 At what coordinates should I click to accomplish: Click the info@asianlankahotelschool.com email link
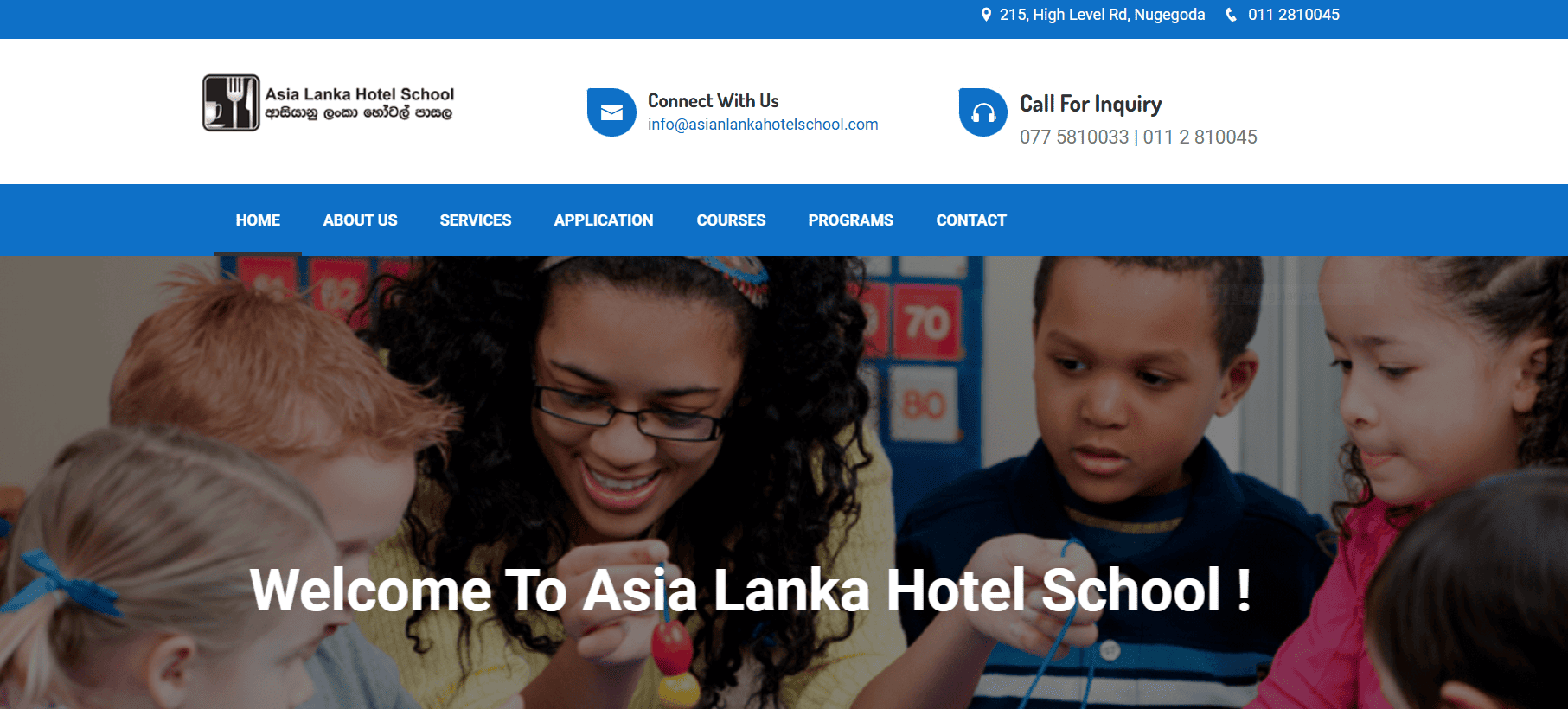[x=763, y=125]
